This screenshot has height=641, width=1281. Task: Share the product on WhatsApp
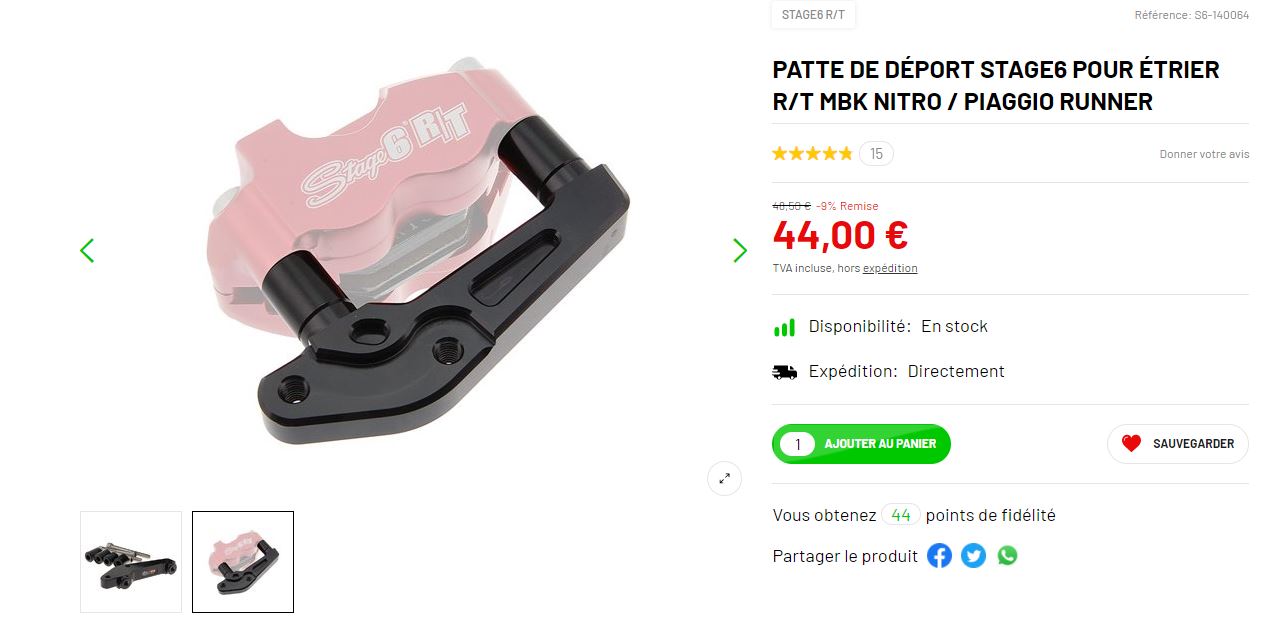coord(1007,556)
